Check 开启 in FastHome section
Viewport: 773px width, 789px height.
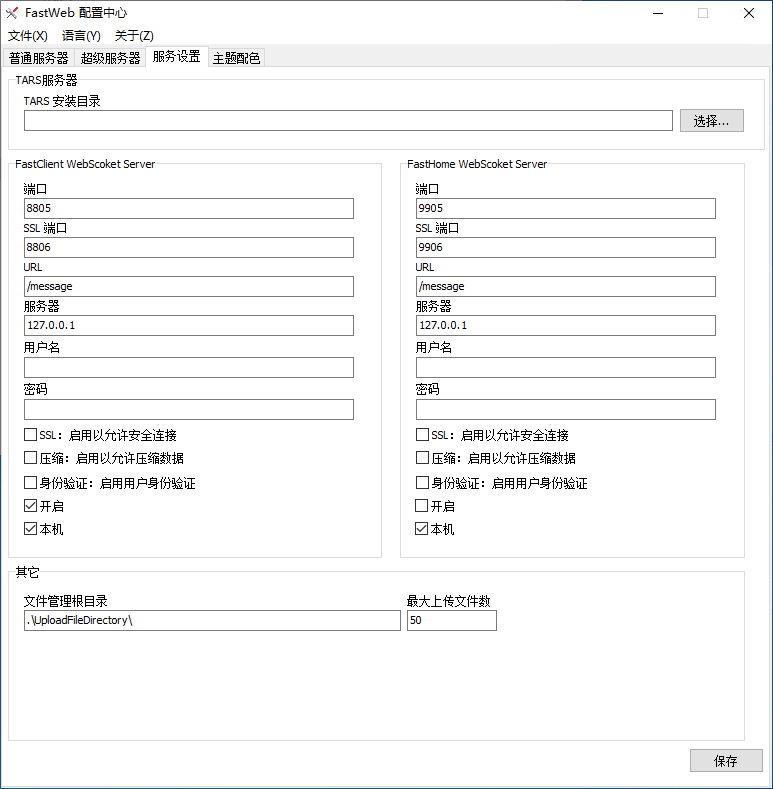point(422,505)
